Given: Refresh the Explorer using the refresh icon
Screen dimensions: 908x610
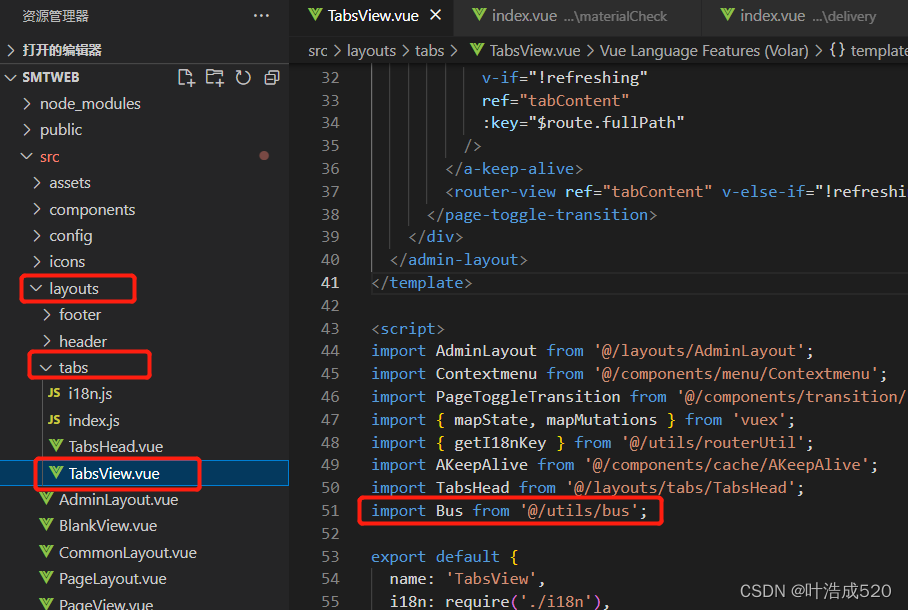Looking at the screenshot, I should (243, 76).
